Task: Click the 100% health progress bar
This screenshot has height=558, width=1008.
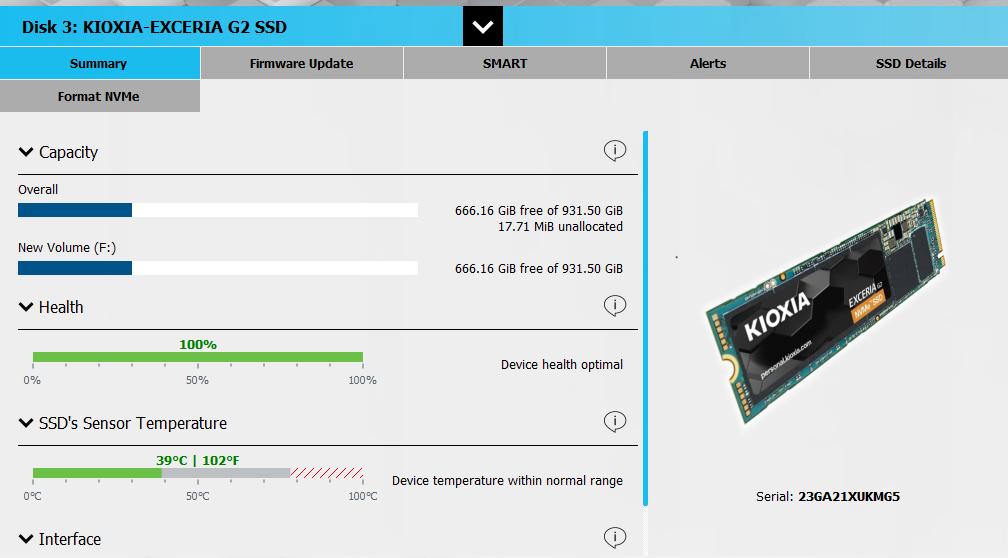Action: pos(198,357)
